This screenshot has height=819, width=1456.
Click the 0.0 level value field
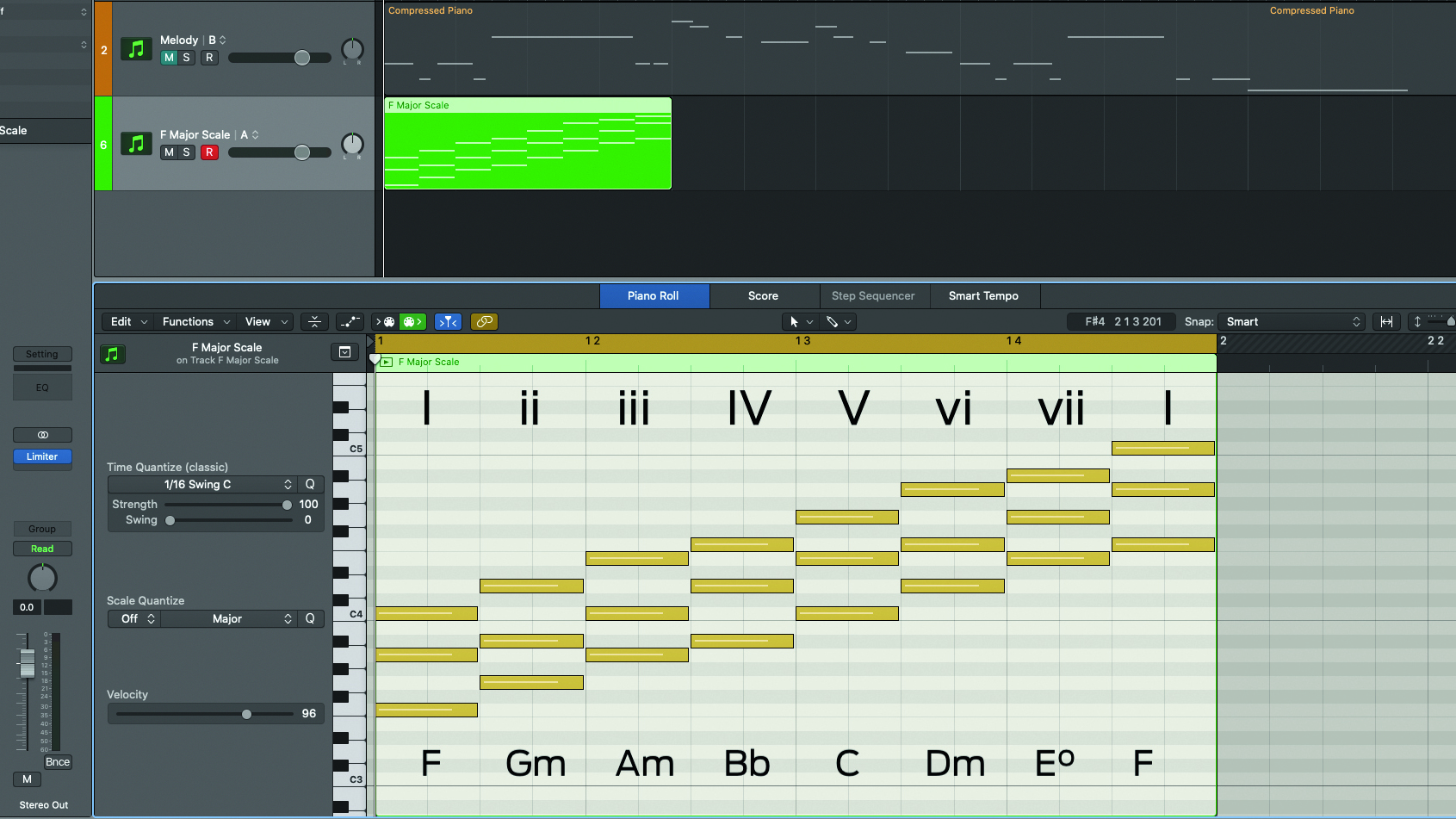(x=27, y=607)
